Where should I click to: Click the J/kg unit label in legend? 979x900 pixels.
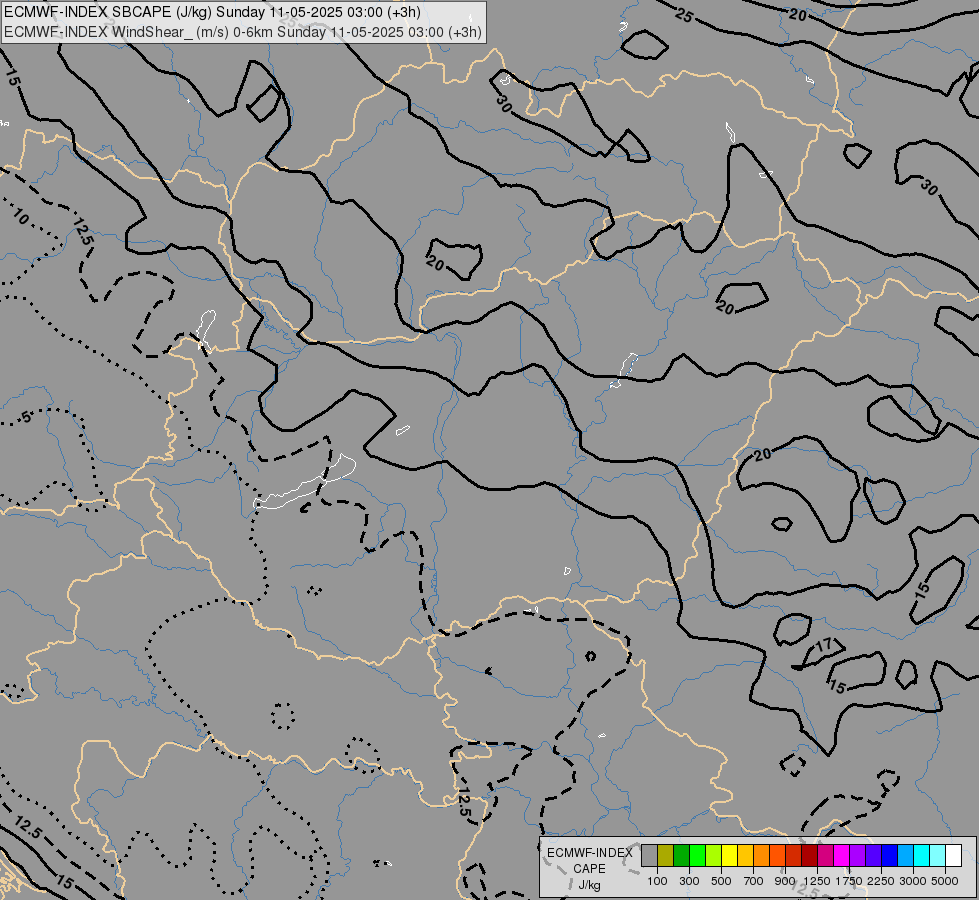[x=589, y=885]
